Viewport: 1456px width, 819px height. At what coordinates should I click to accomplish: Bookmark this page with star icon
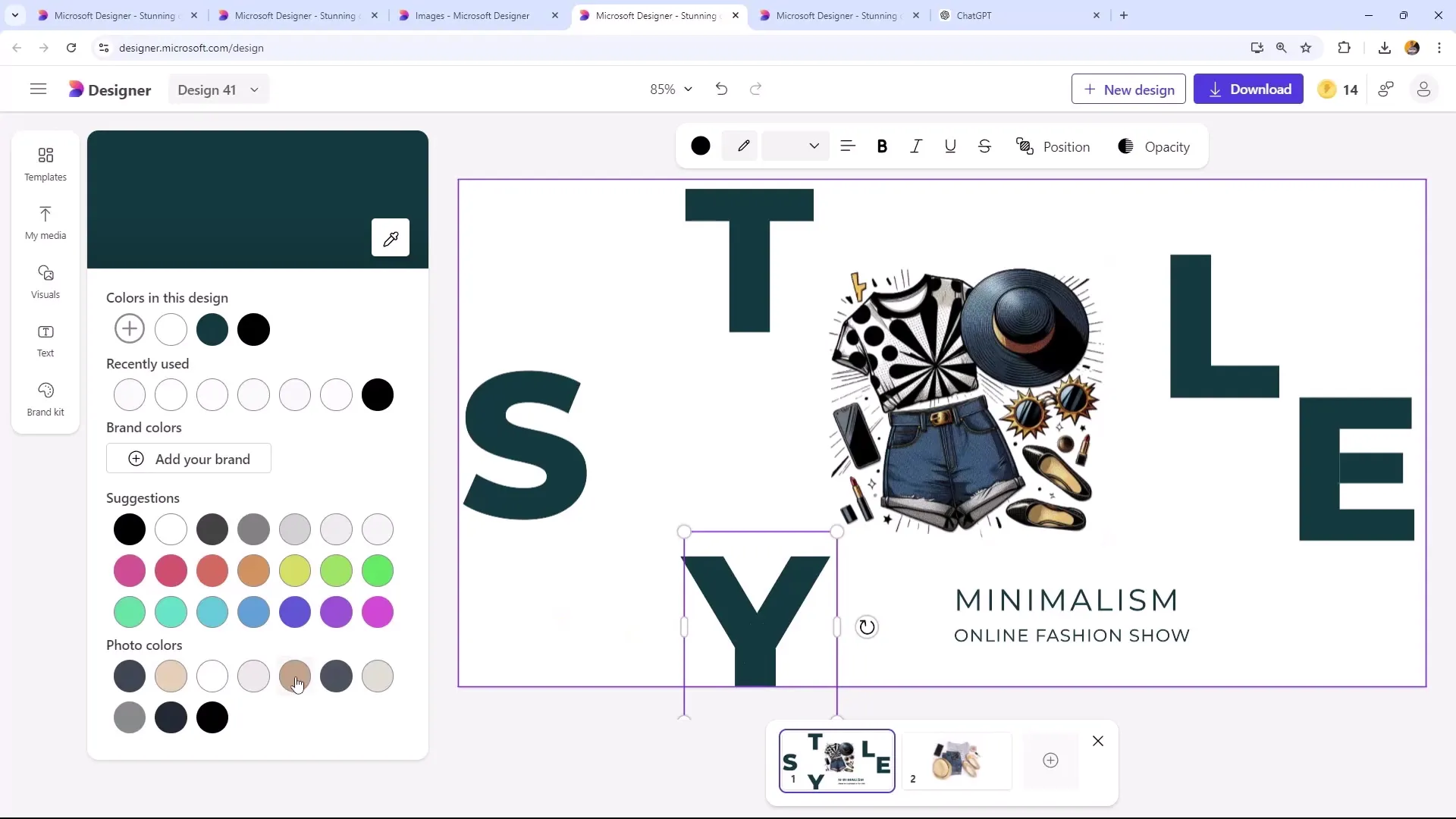coord(1306,48)
